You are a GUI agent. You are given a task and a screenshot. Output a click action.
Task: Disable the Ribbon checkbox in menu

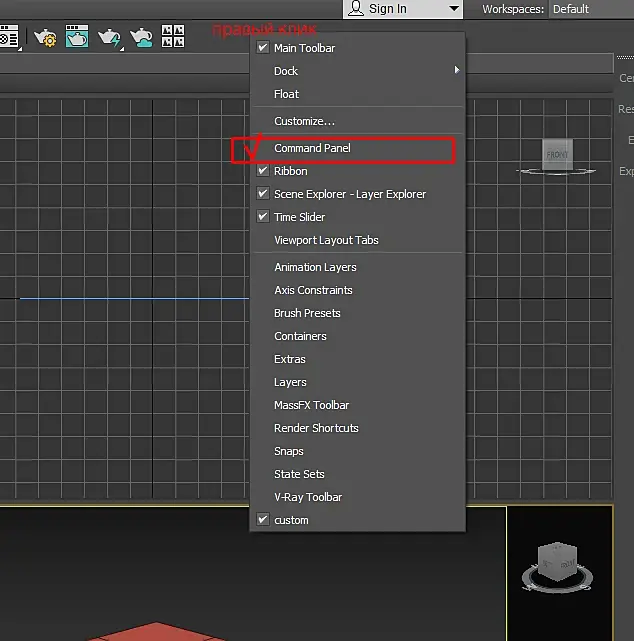263,171
